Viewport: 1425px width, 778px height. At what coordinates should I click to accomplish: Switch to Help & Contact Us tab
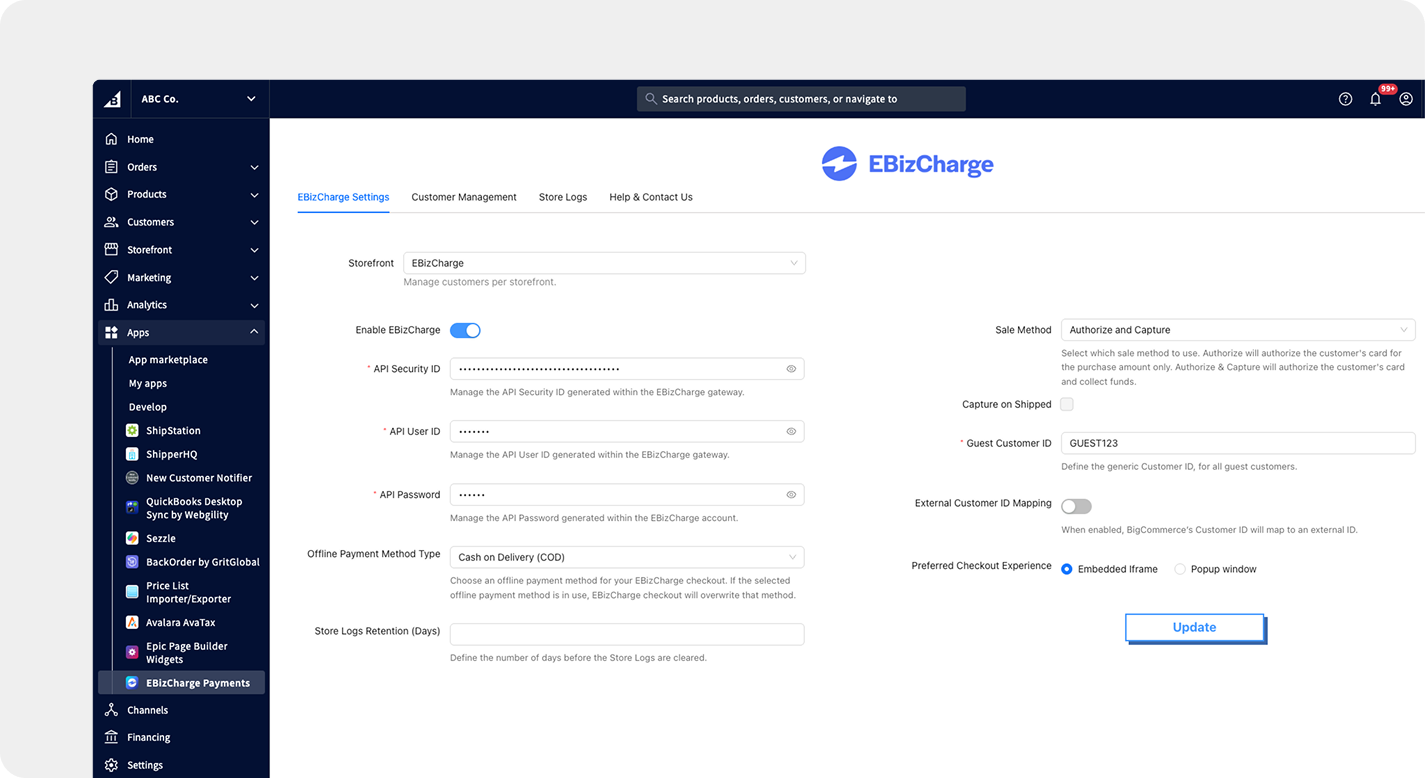[651, 197]
